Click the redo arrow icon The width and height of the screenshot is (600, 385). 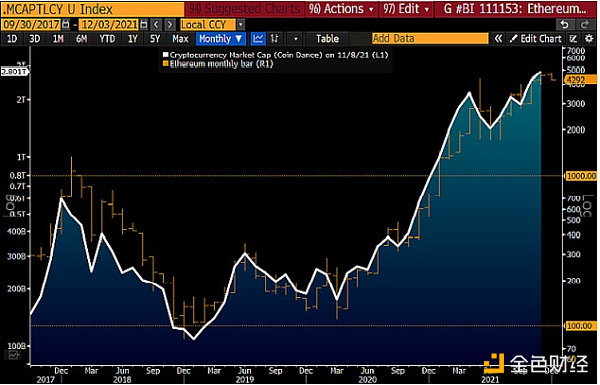[584, 24]
